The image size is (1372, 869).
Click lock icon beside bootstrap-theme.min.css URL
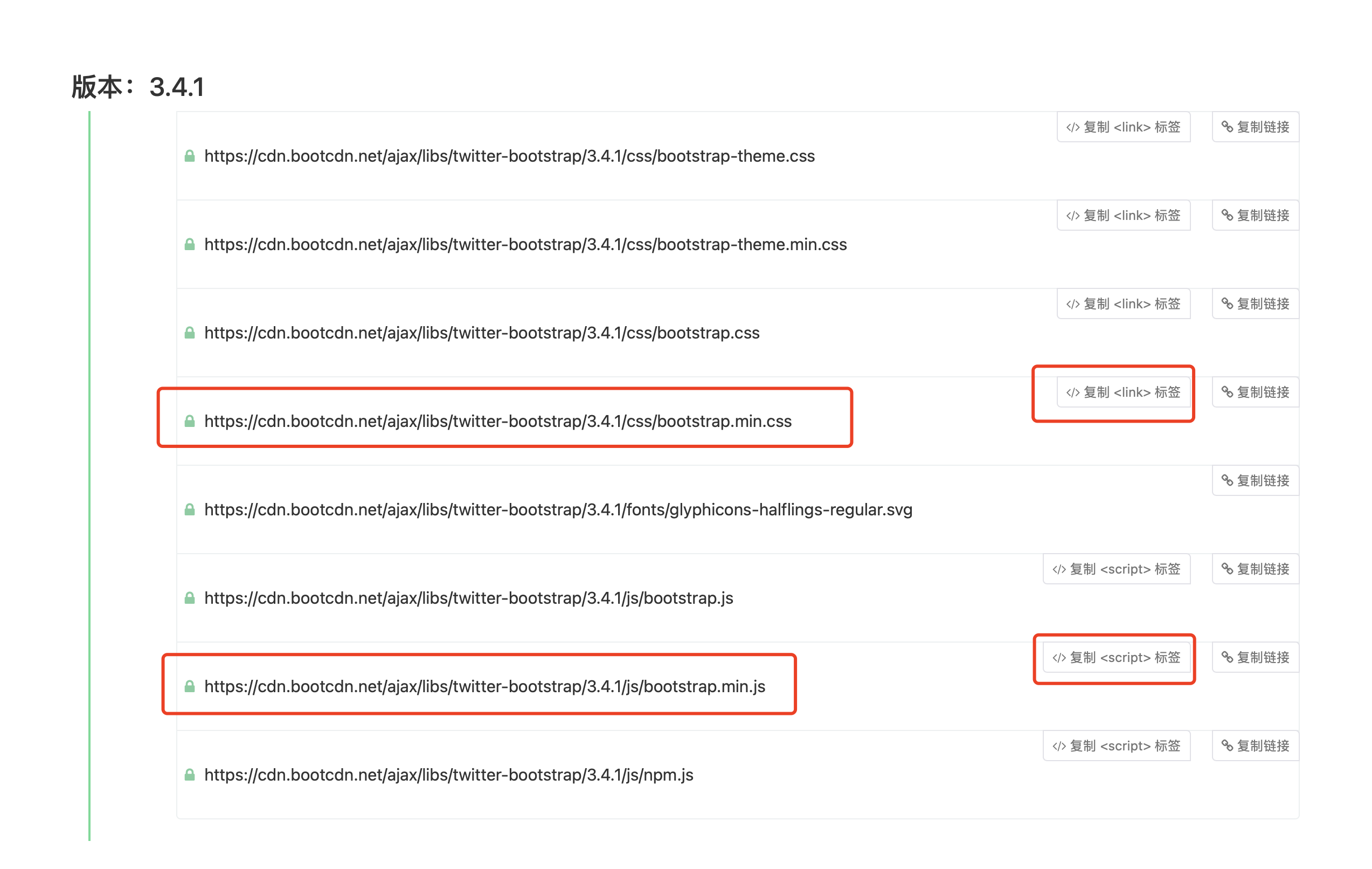click(x=190, y=244)
